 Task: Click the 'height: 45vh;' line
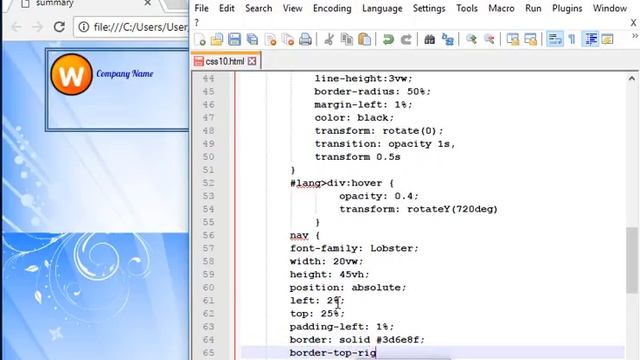click(x=329, y=274)
